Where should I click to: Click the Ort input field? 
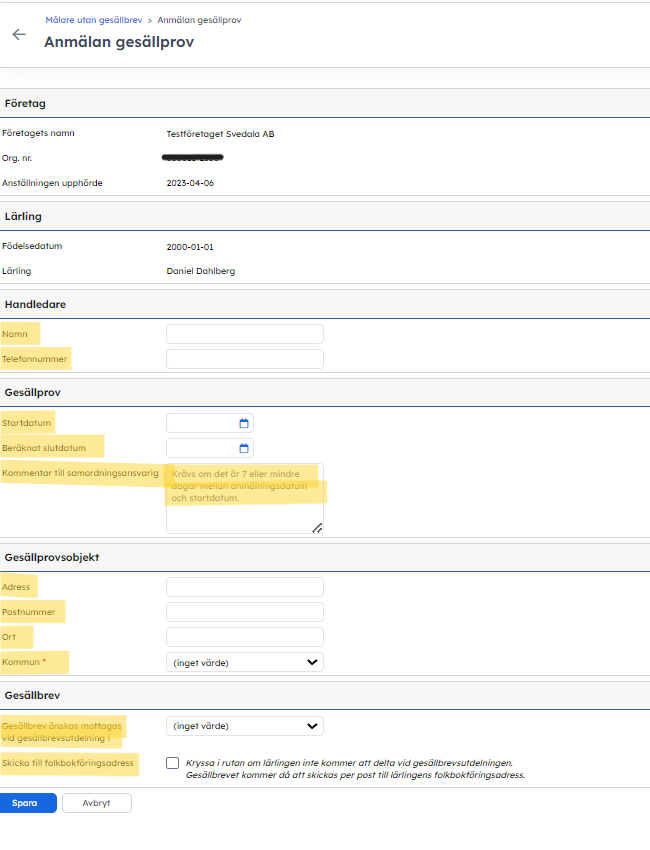[244, 637]
